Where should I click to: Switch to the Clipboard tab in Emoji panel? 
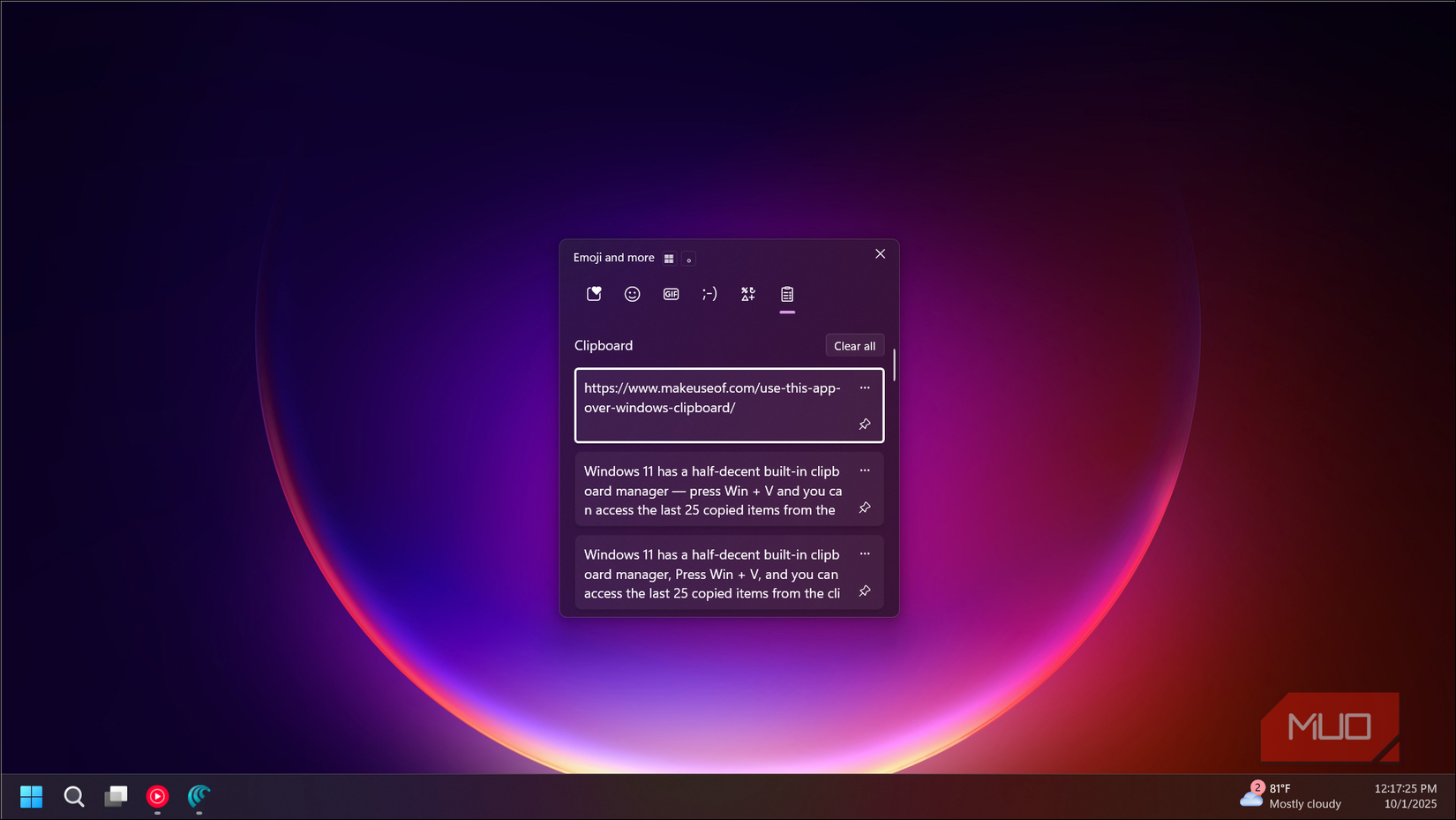pos(787,293)
